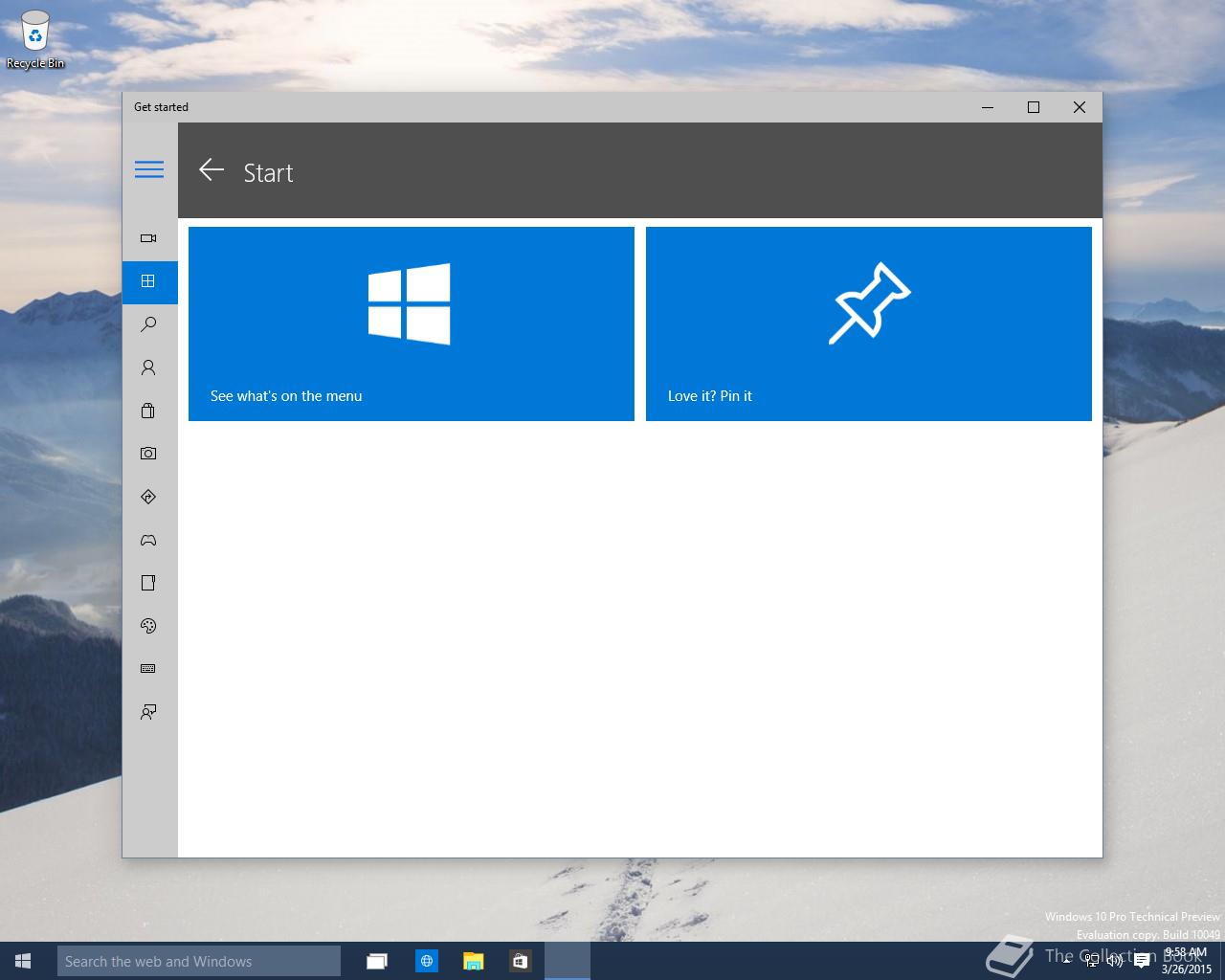Open the network status tray icon
Screen dimensions: 1225x980
[x=1092, y=961]
